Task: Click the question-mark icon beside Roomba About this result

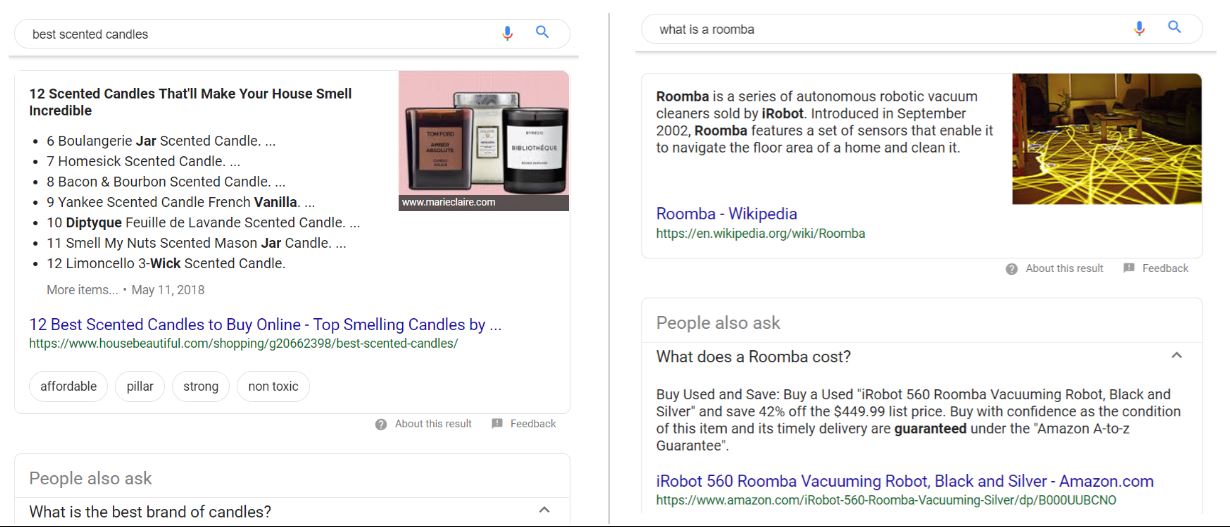Action: click(x=1012, y=269)
